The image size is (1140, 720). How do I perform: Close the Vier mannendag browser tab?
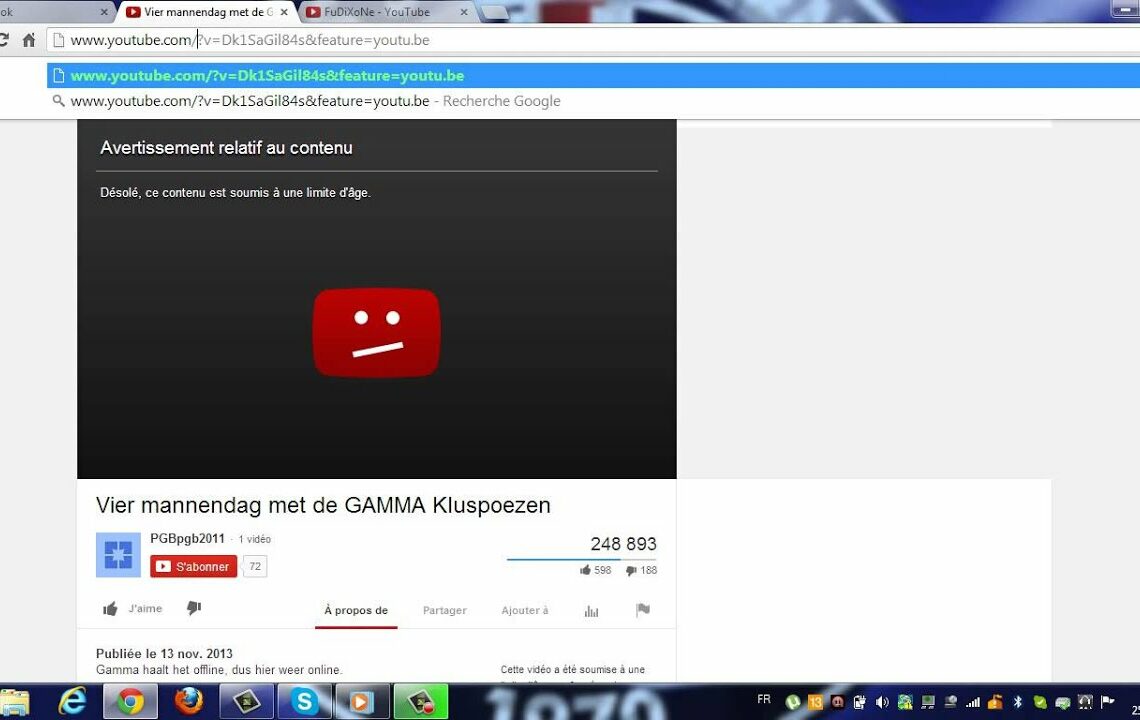[x=284, y=12]
